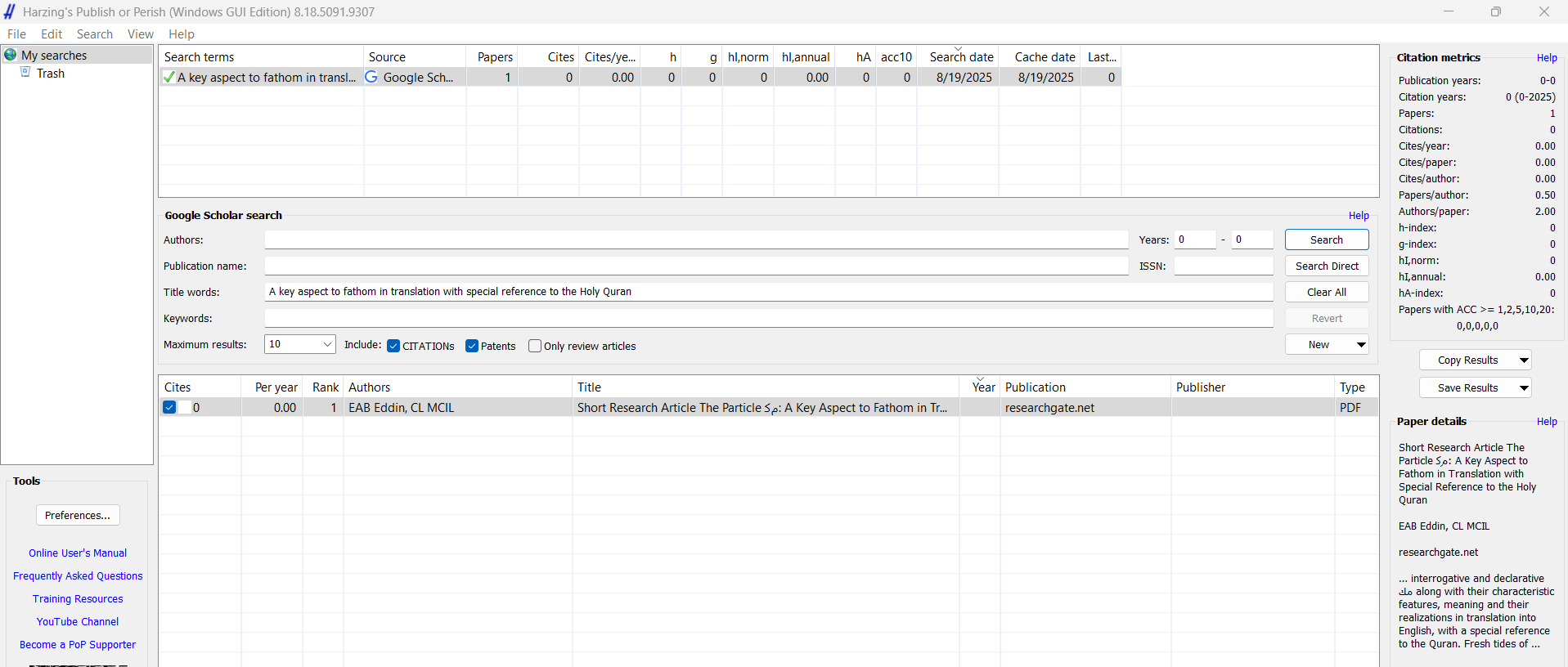Click the Citation metrics Help link

1547,58
